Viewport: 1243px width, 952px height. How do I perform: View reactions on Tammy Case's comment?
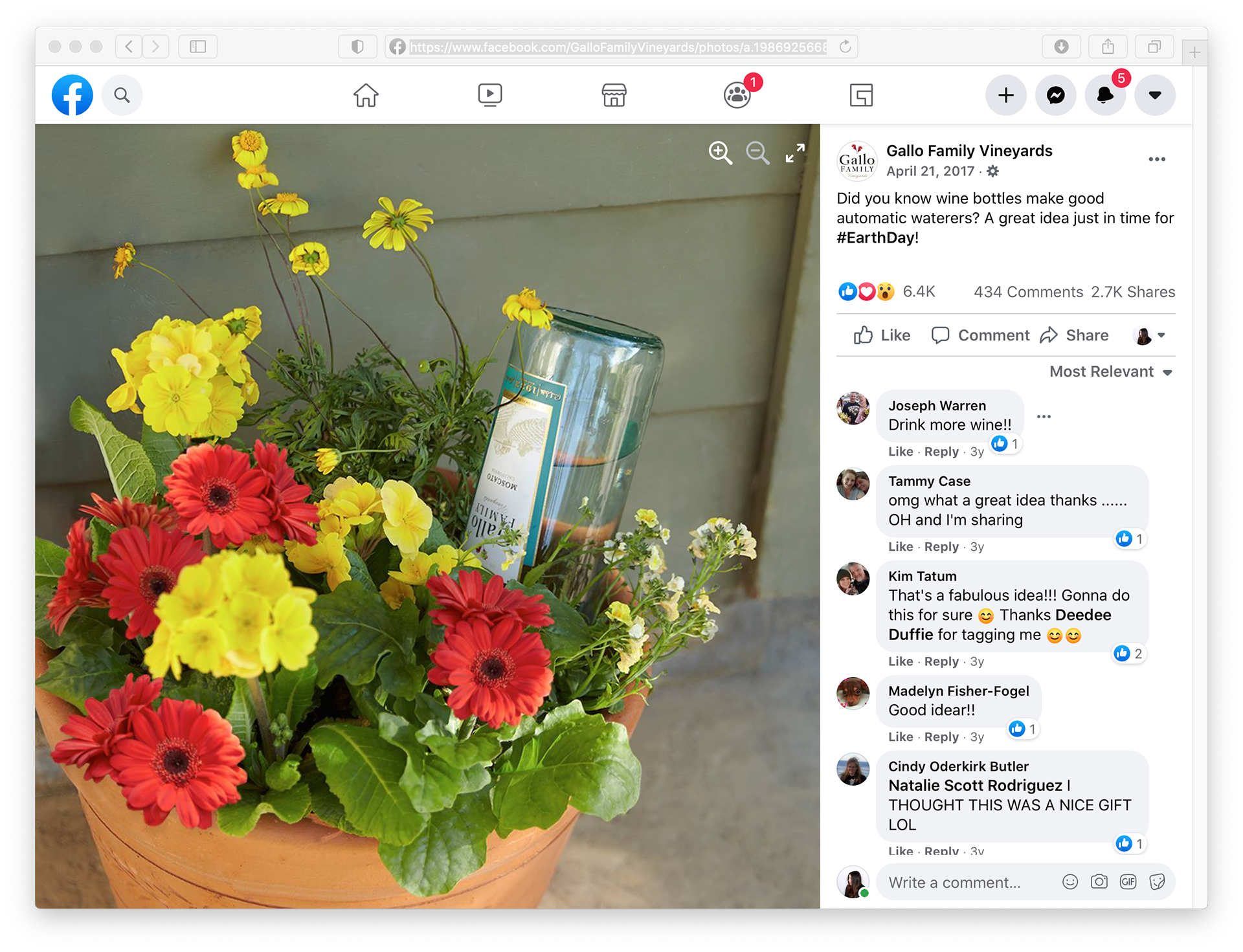(x=1130, y=539)
